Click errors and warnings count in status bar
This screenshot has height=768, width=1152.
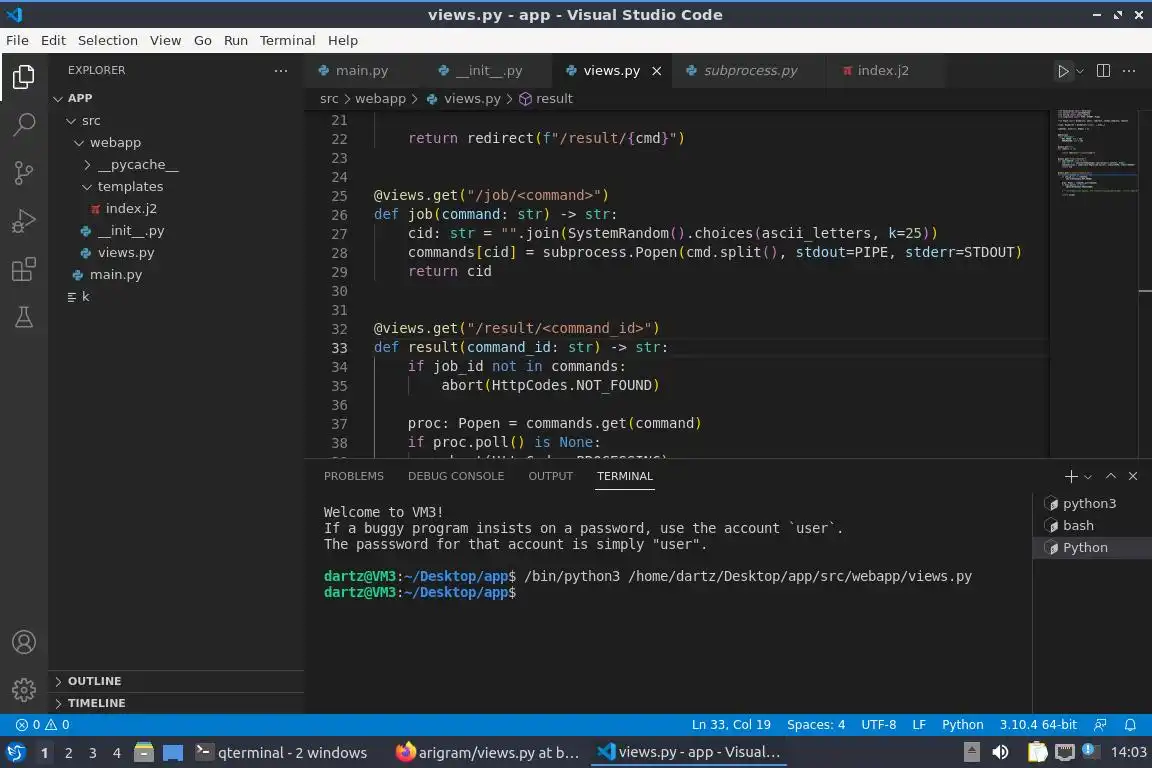[43, 725]
